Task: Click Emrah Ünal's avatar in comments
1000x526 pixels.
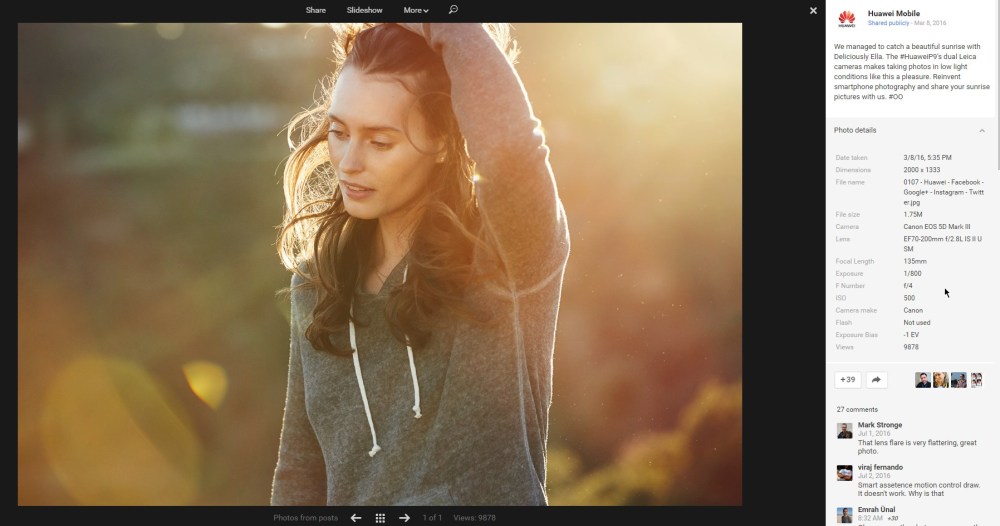Action: click(x=845, y=515)
